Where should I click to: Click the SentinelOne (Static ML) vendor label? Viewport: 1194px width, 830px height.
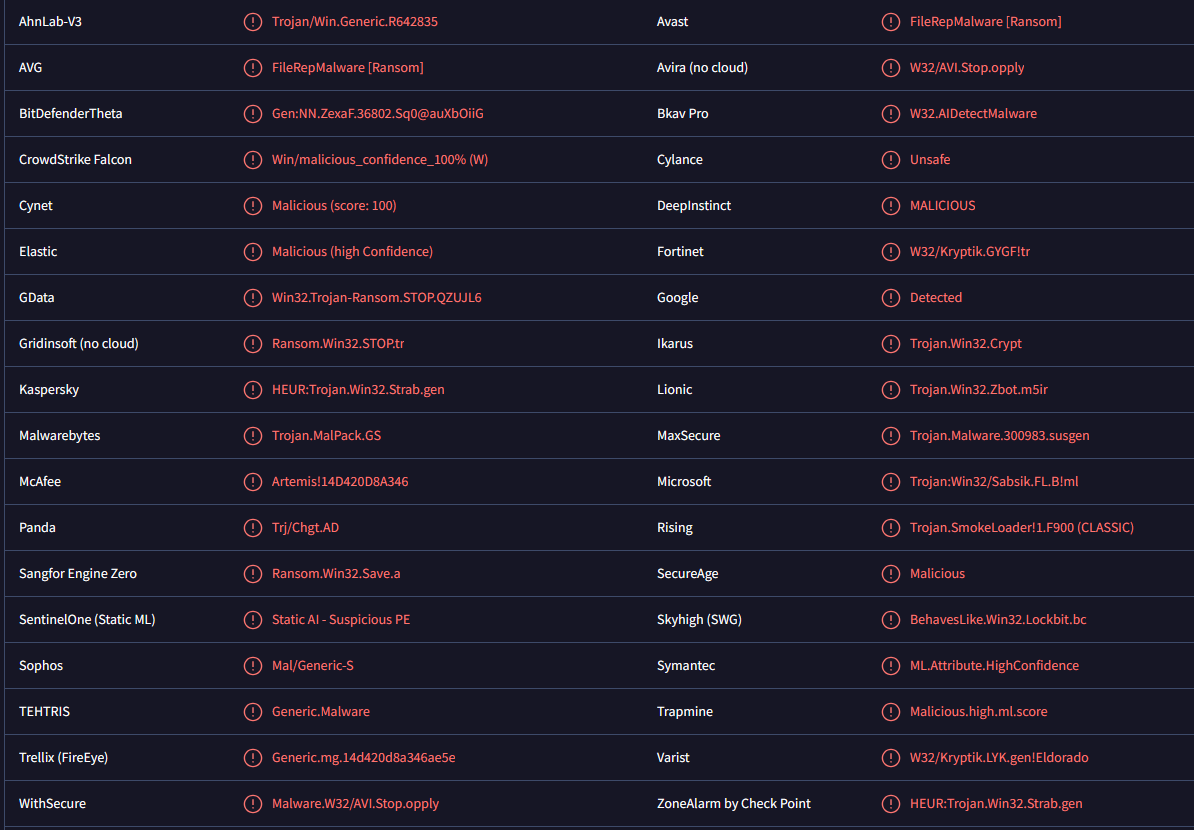pos(87,619)
